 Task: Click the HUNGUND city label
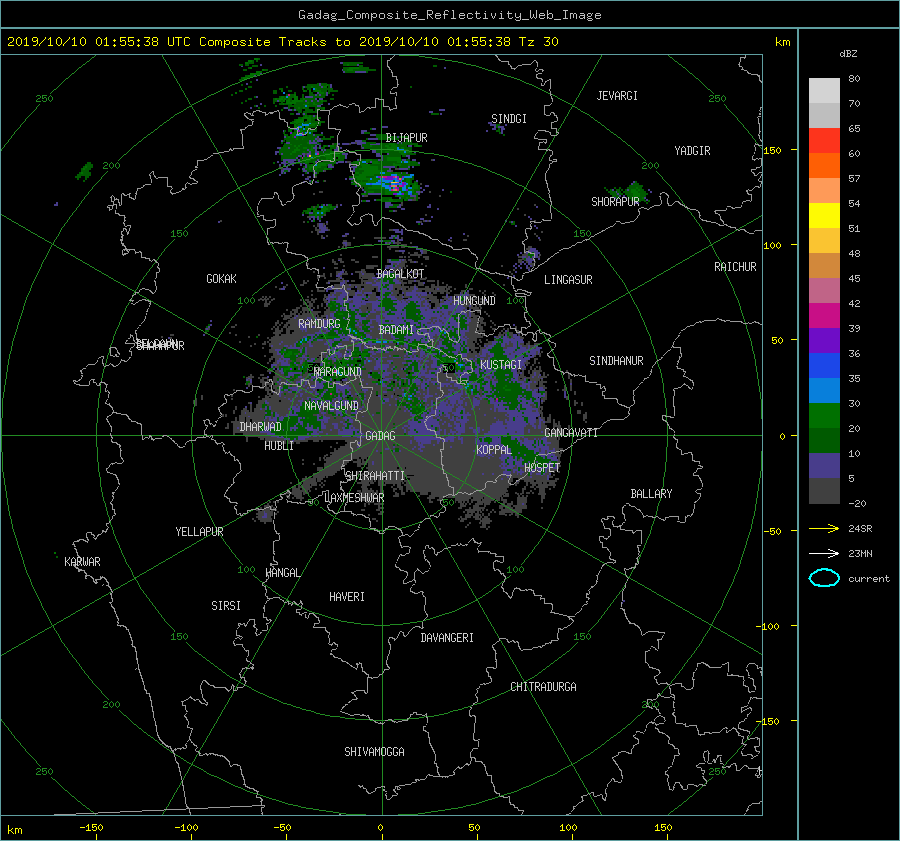474,301
